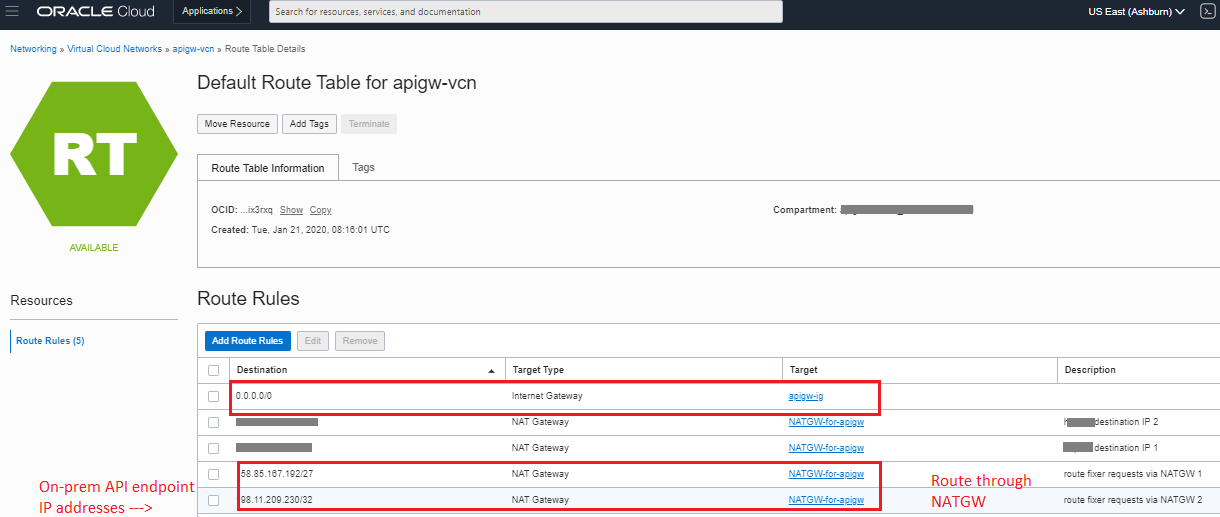Select the Route Table Information tab

(x=268, y=168)
